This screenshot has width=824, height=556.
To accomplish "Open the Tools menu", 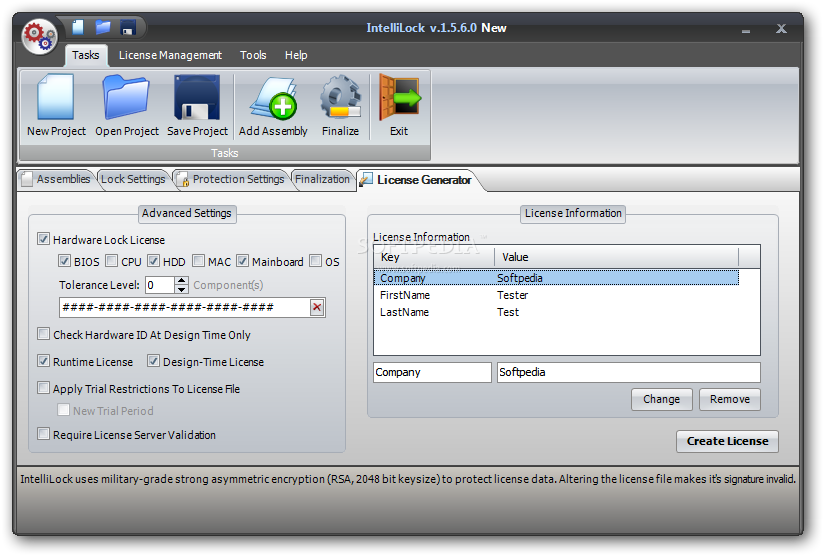I will point(253,55).
